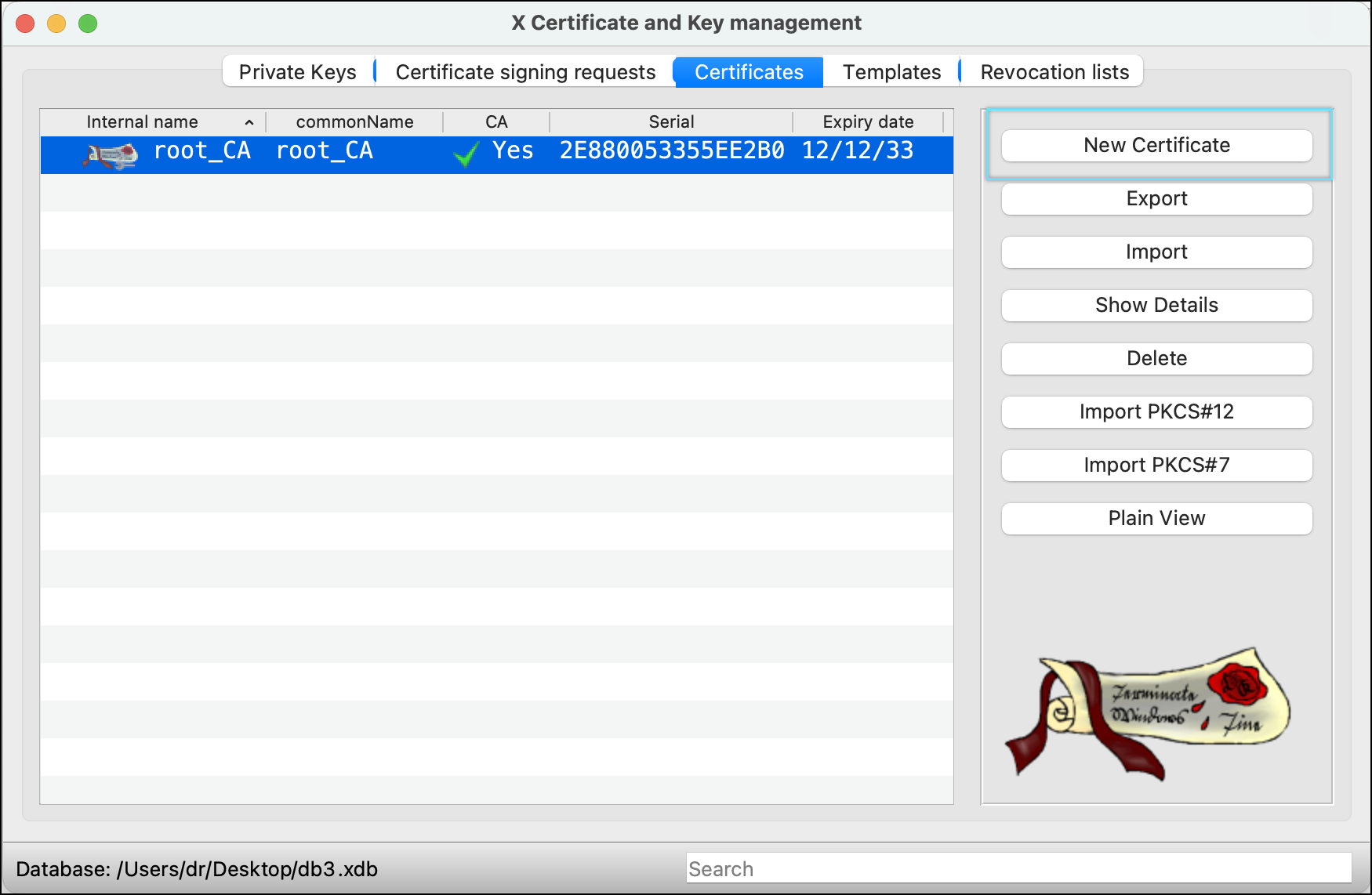
Task: Select the Certificates tab
Action: [x=748, y=71]
